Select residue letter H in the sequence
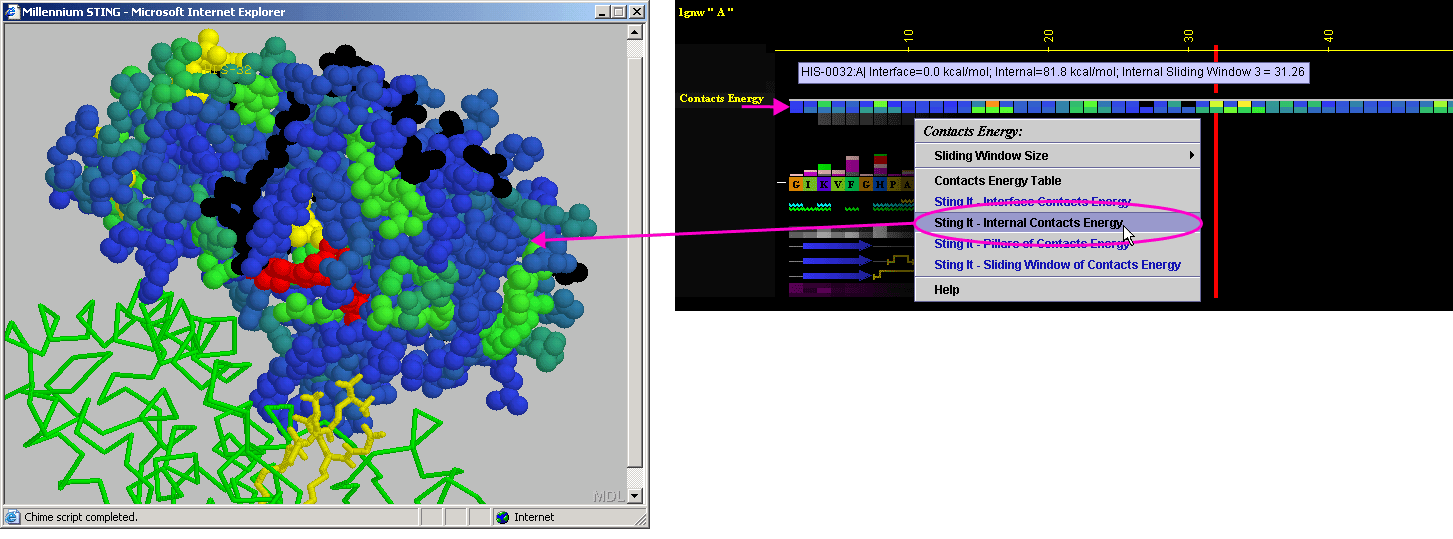The height and width of the screenshot is (539, 1453). [x=880, y=184]
